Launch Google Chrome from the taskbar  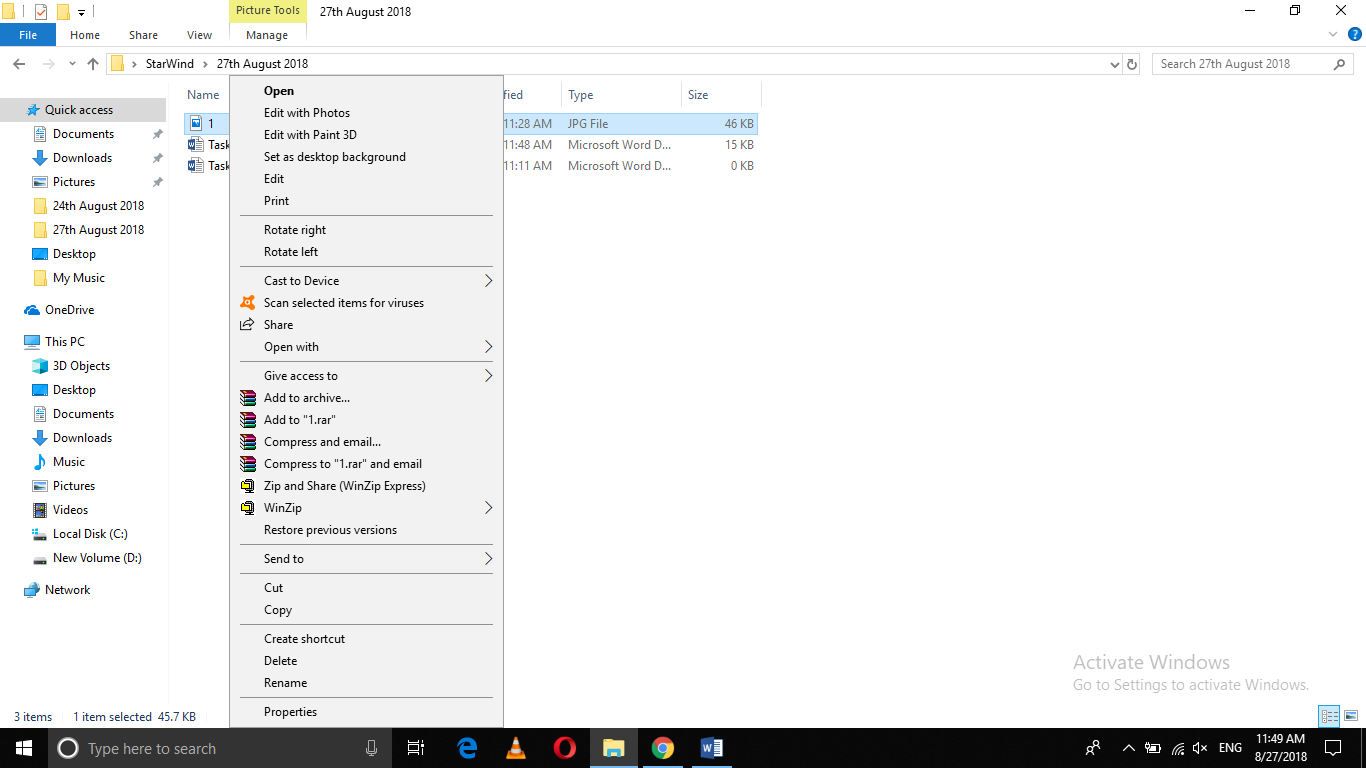pos(662,748)
